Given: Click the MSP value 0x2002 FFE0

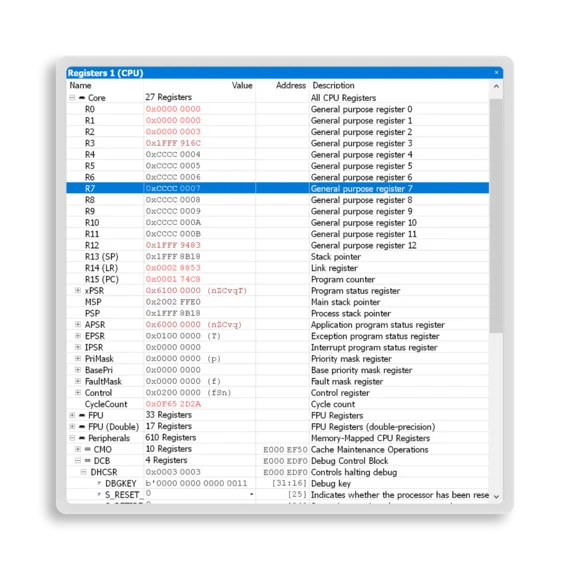Looking at the screenshot, I should pyautogui.click(x=173, y=302).
